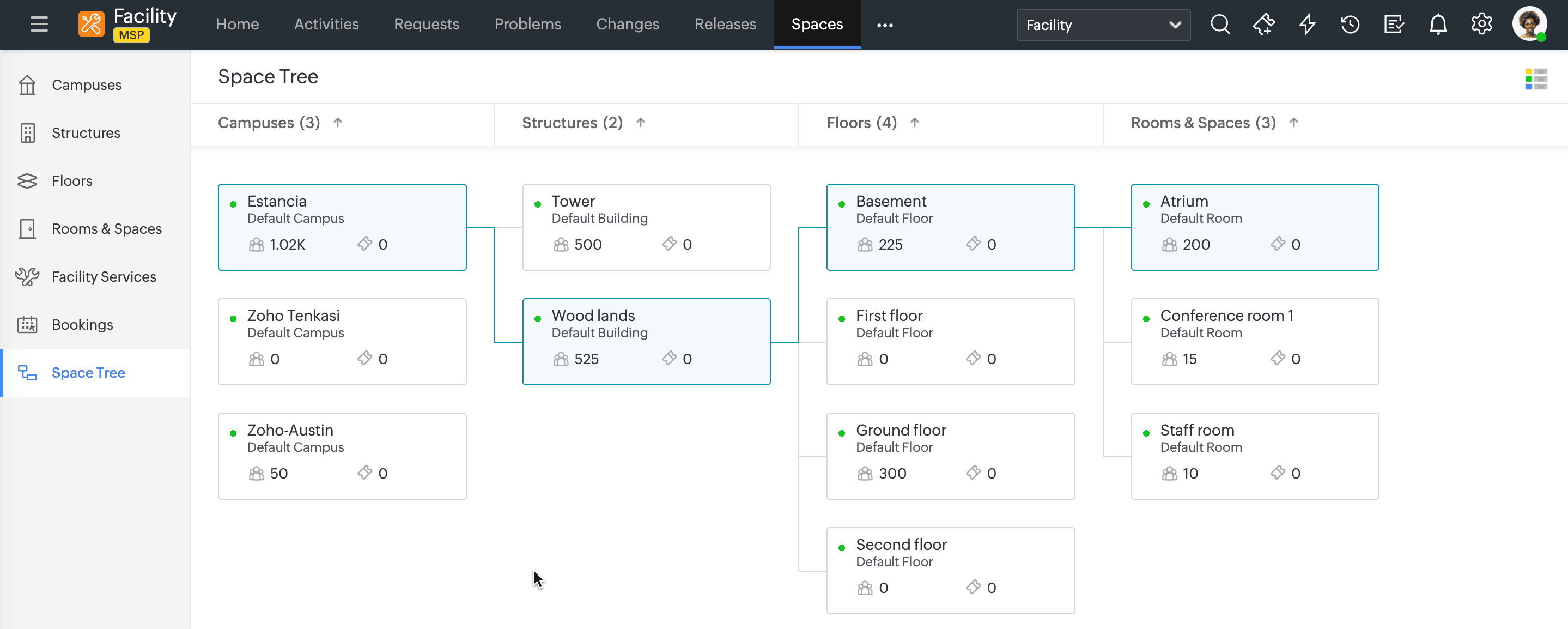Click the sparkle assistant icon
The height and width of the screenshot is (629, 1568).
[1263, 25]
